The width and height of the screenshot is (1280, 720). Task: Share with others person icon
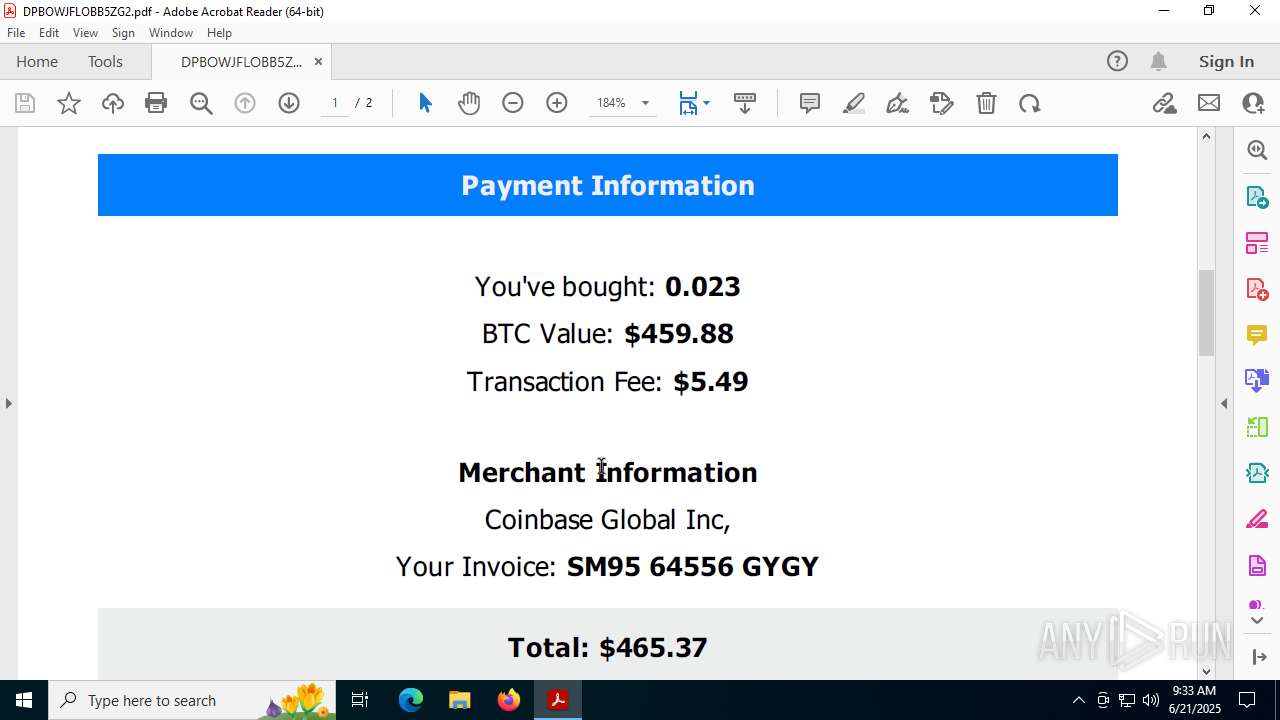point(1253,103)
